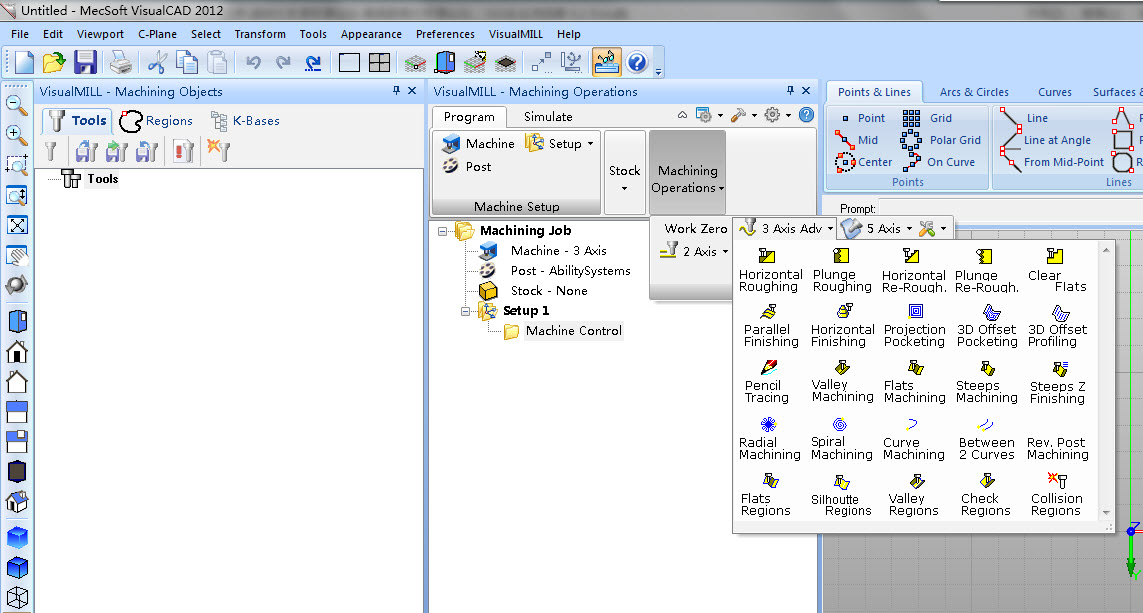
Task: Switch to the Regions tab
Action: (x=157, y=121)
